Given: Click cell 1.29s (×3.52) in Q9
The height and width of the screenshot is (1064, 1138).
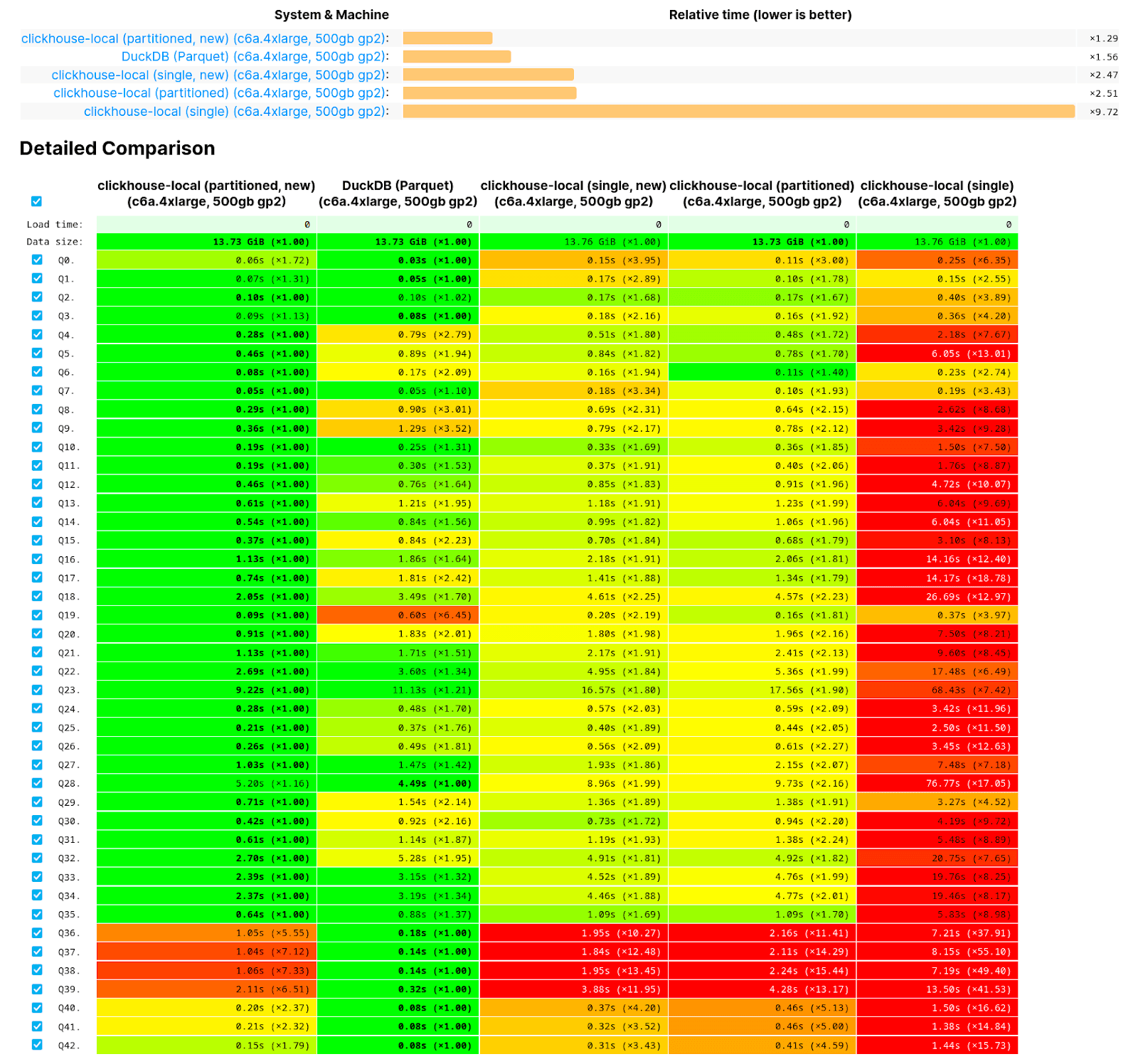Looking at the screenshot, I should (398, 427).
